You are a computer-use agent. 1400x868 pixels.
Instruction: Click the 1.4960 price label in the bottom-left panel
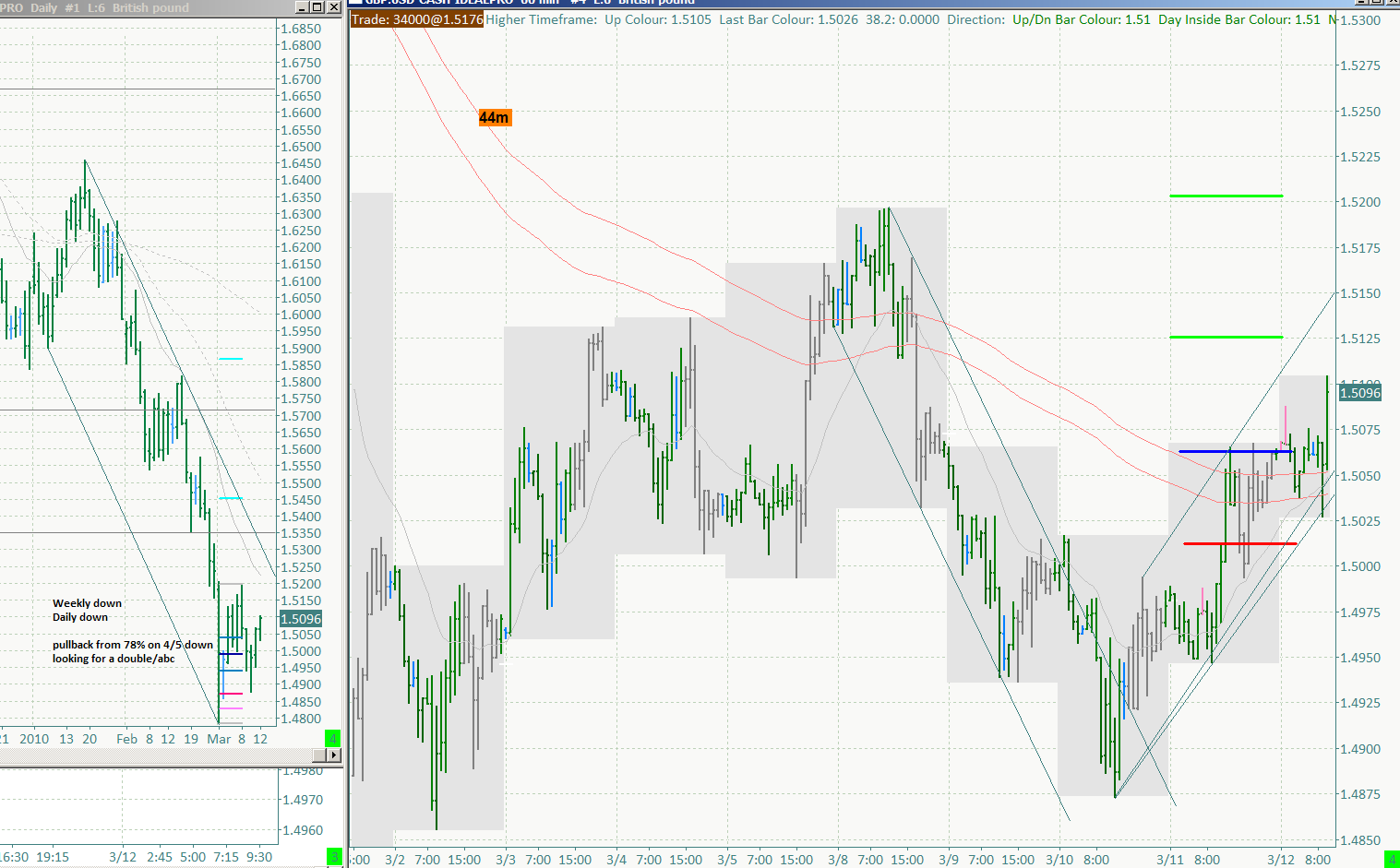303,830
